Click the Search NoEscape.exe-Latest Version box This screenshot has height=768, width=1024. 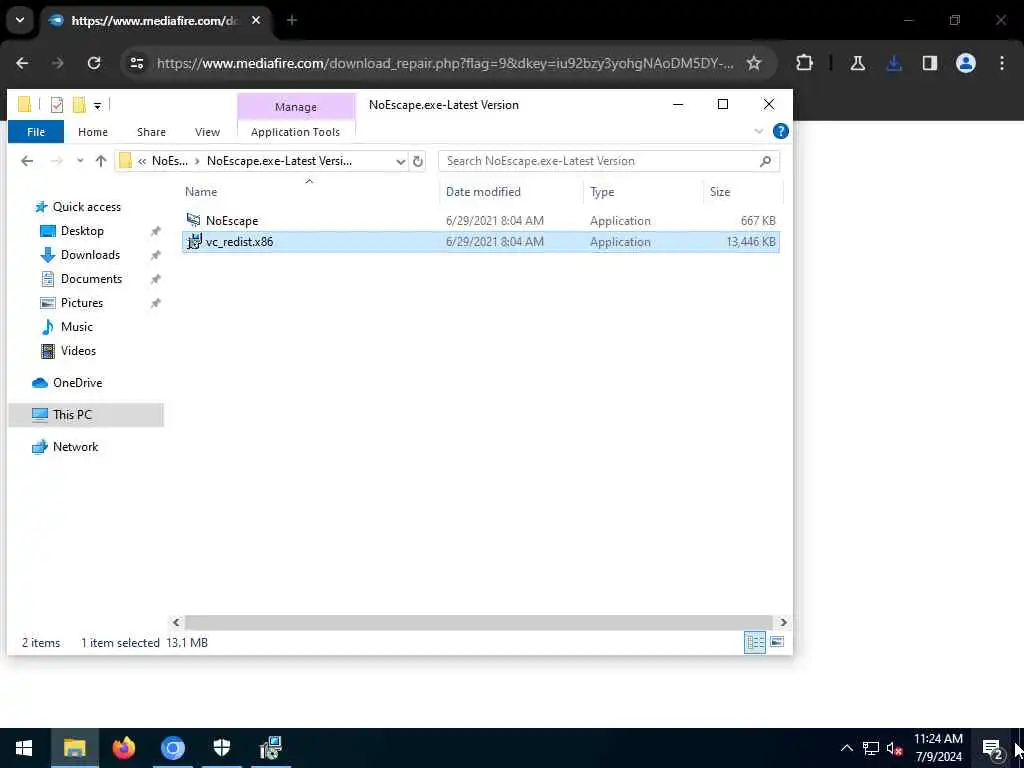coord(609,161)
